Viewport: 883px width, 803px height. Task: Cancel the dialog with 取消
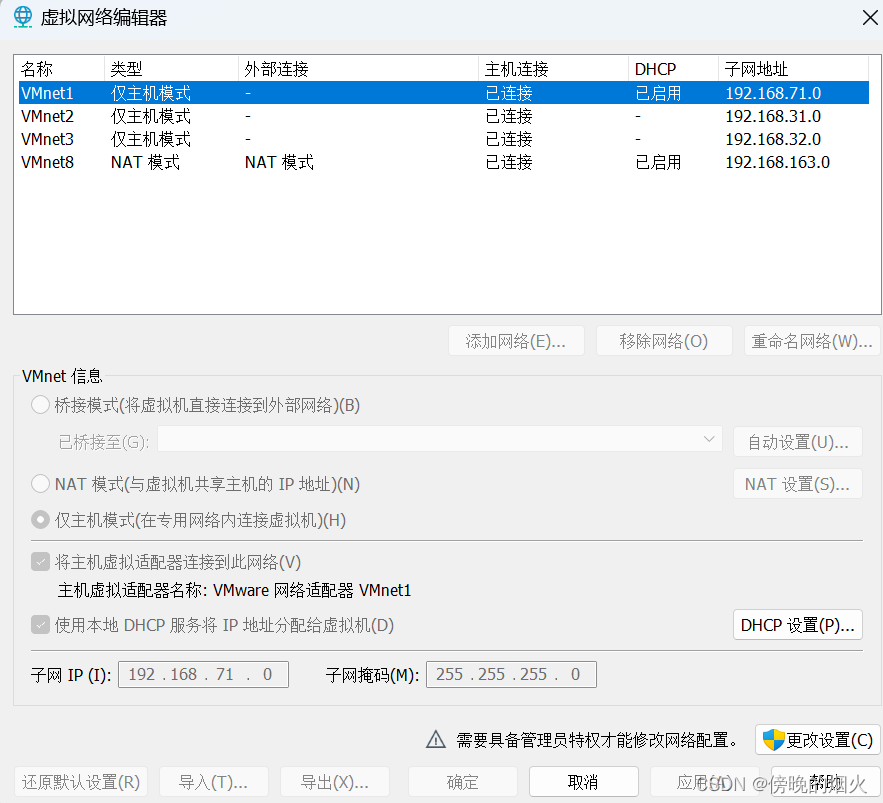pyautogui.click(x=583, y=781)
